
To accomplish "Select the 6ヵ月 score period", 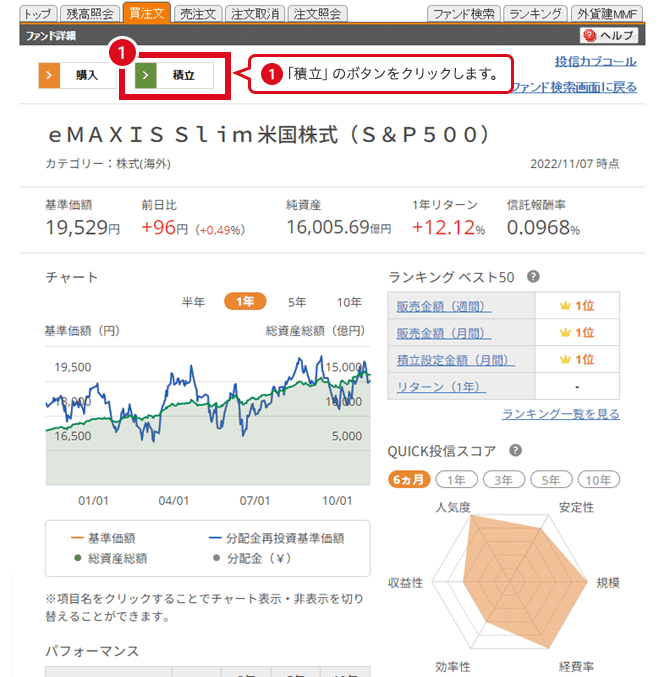I will (409, 479).
